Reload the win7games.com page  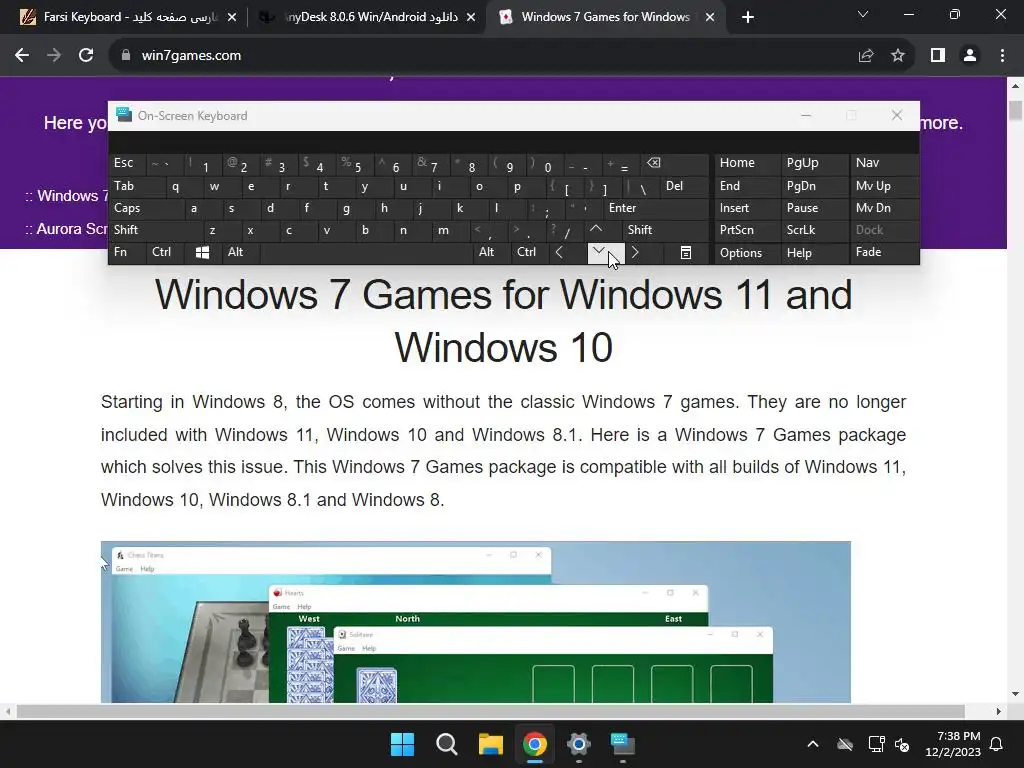(x=86, y=56)
